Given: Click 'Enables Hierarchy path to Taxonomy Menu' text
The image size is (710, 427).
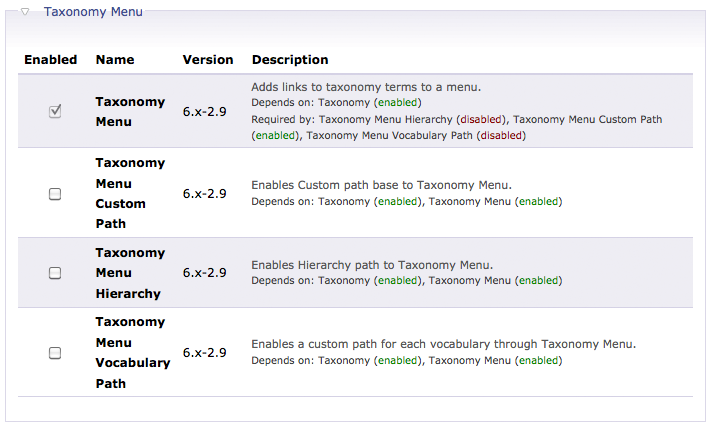Looking at the screenshot, I should [x=372, y=265].
